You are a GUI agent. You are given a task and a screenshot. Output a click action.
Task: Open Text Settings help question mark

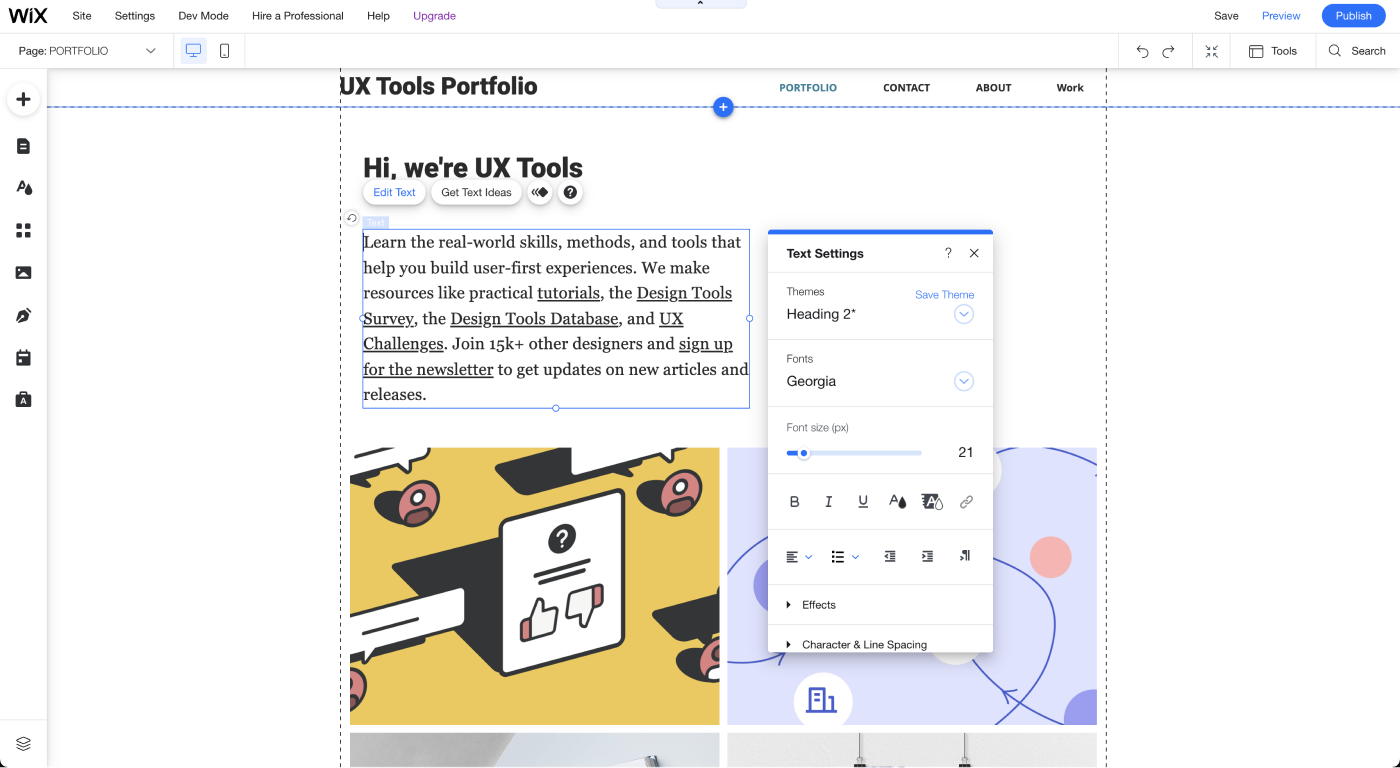click(948, 253)
